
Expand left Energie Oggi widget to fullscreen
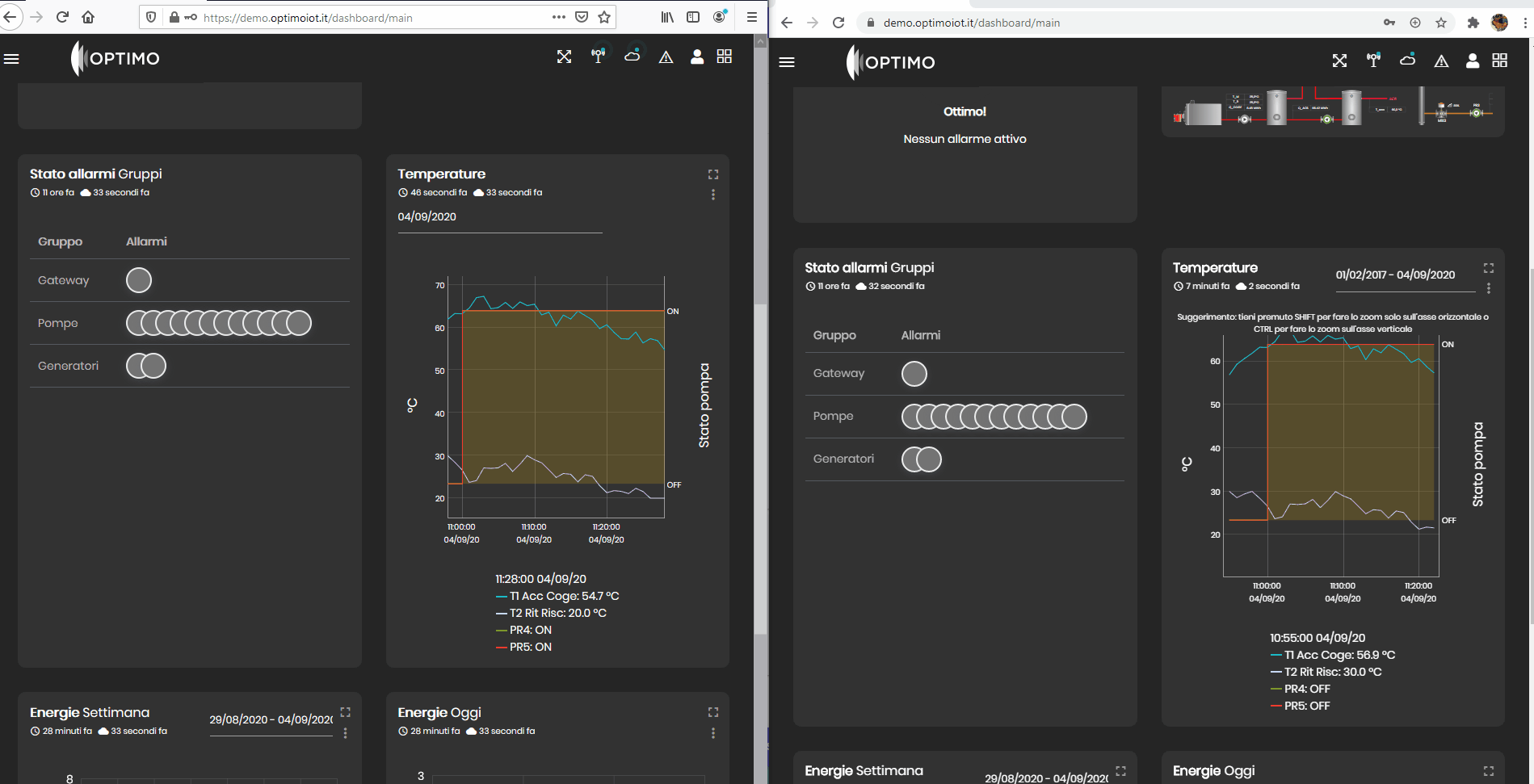pos(713,712)
